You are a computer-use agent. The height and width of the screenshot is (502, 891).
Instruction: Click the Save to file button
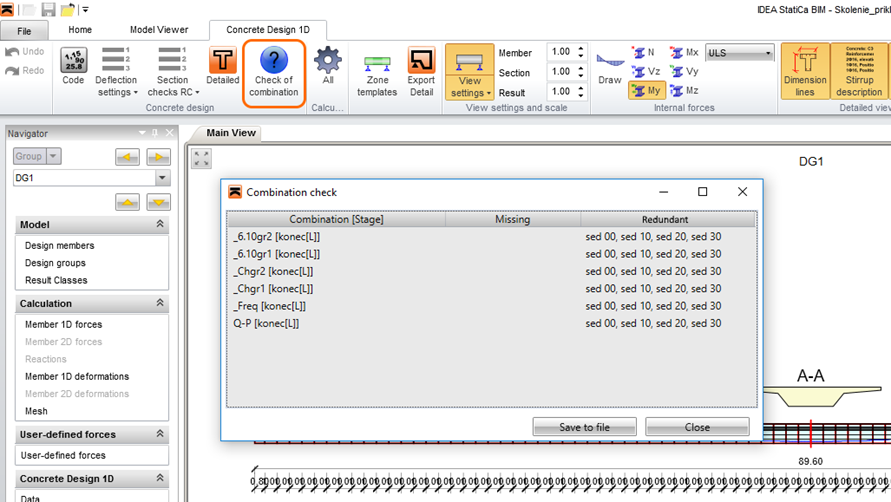coord(584,427)
